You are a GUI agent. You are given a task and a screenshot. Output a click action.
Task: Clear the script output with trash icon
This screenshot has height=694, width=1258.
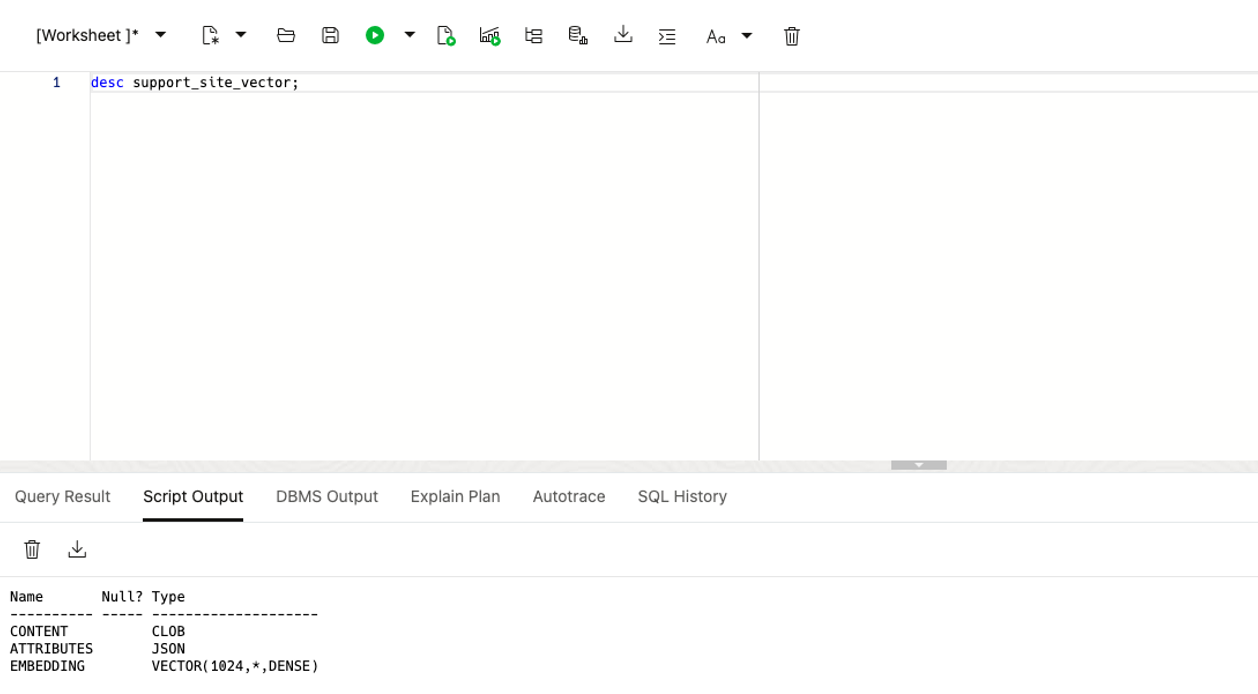(x=32, y=549)
